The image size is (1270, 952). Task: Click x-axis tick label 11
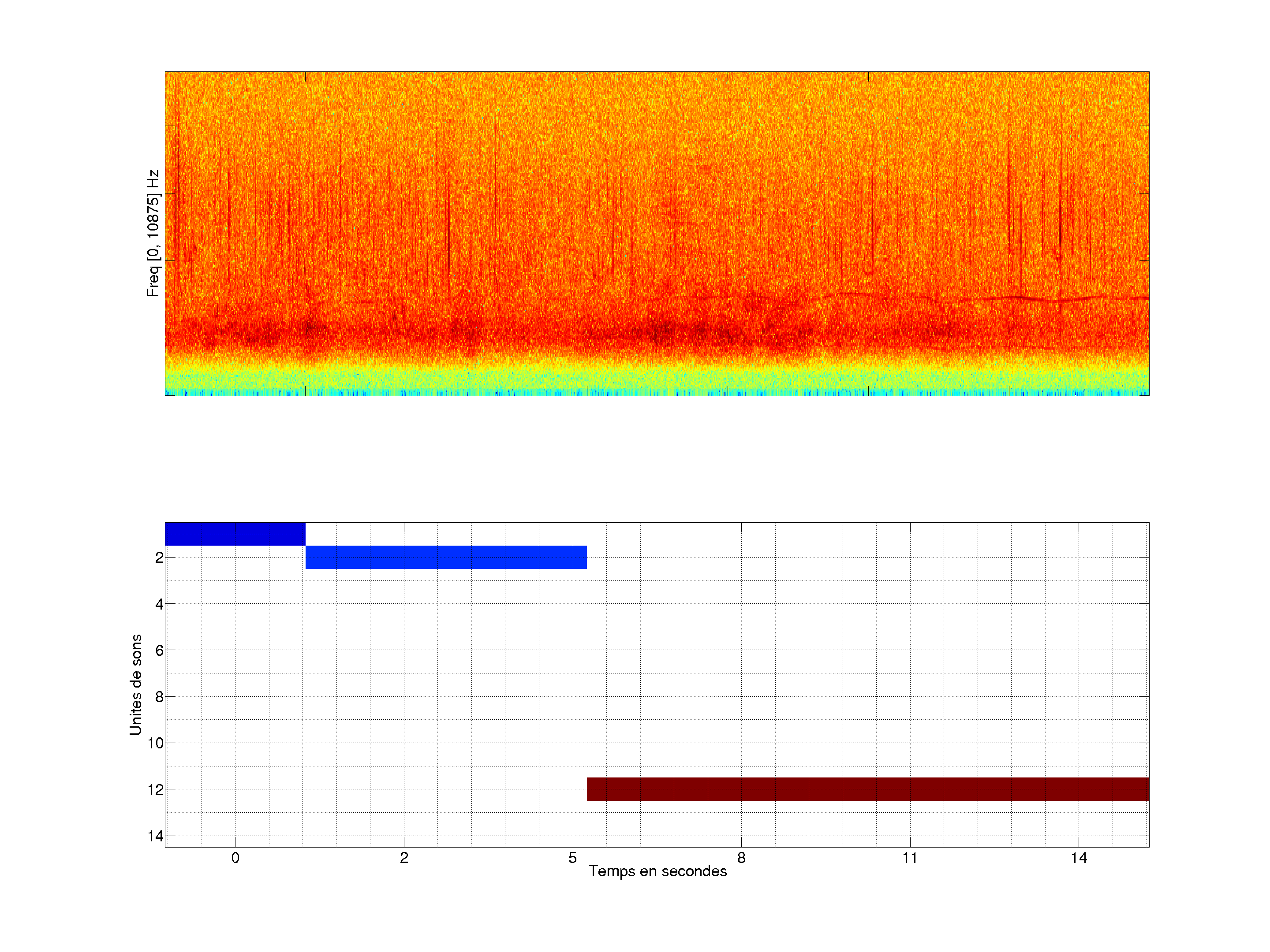coord(909,858)
